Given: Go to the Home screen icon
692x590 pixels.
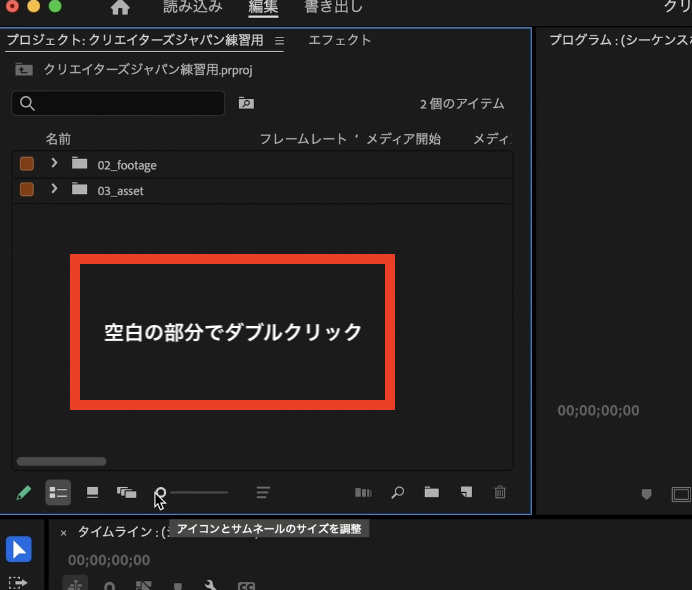Looking at the screenshot, I should 120,9.
